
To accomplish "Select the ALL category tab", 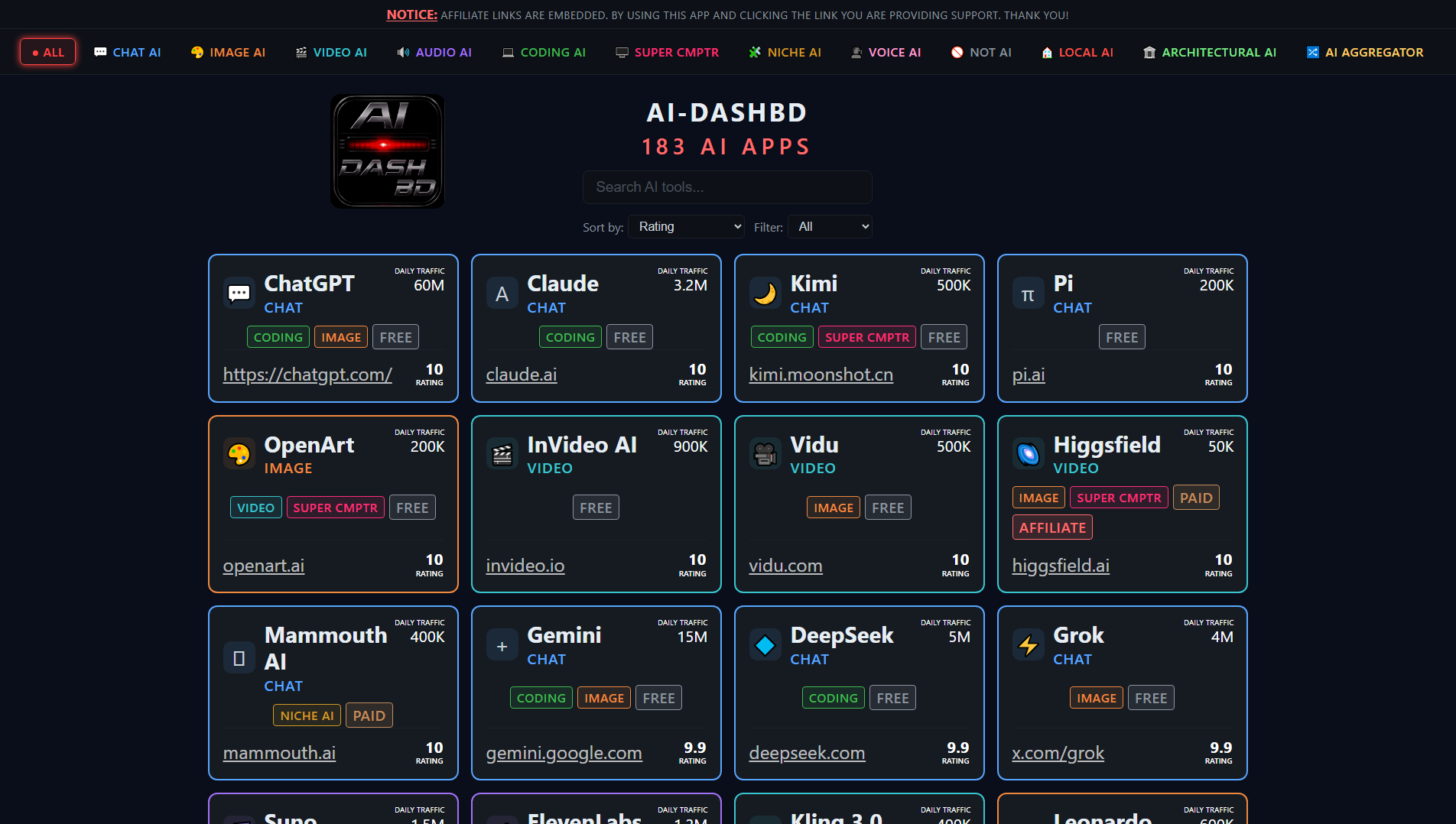I will click(47, 52).
